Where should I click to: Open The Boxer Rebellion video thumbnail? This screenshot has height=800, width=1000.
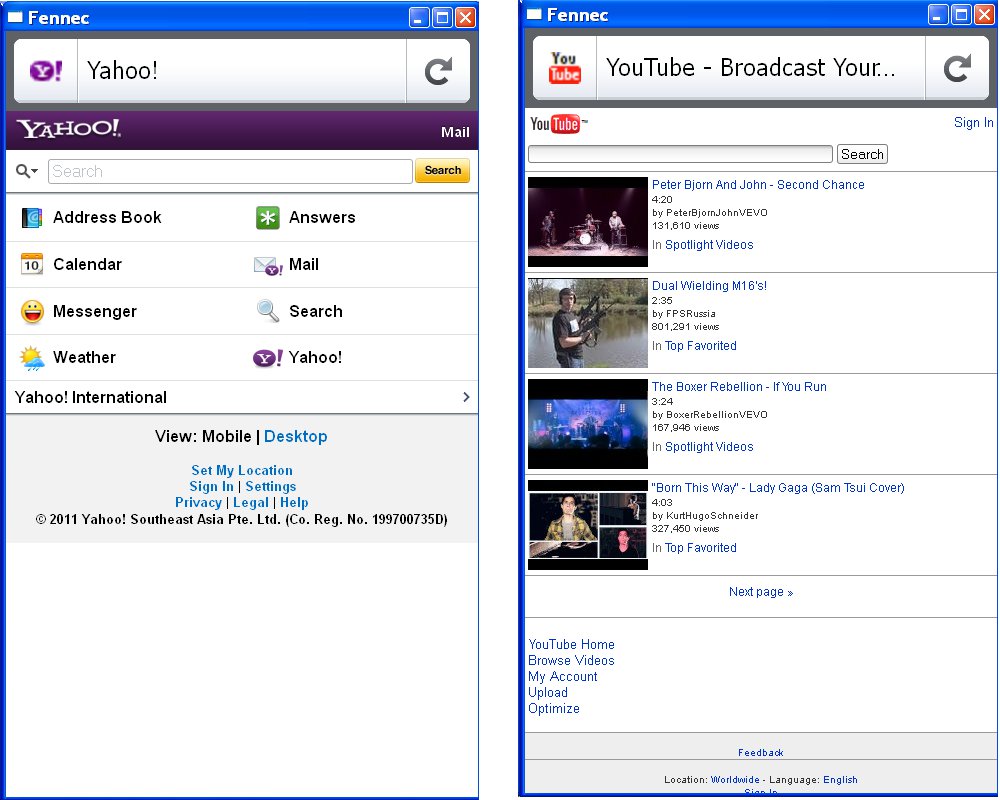click(x=588, y=424)
